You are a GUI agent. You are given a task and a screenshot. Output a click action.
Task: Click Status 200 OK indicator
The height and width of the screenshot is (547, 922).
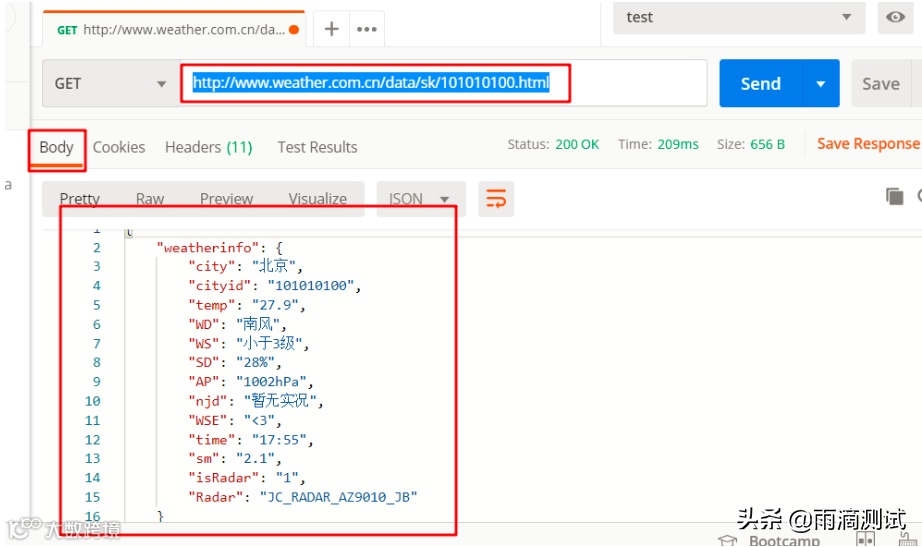pos(553,144)
